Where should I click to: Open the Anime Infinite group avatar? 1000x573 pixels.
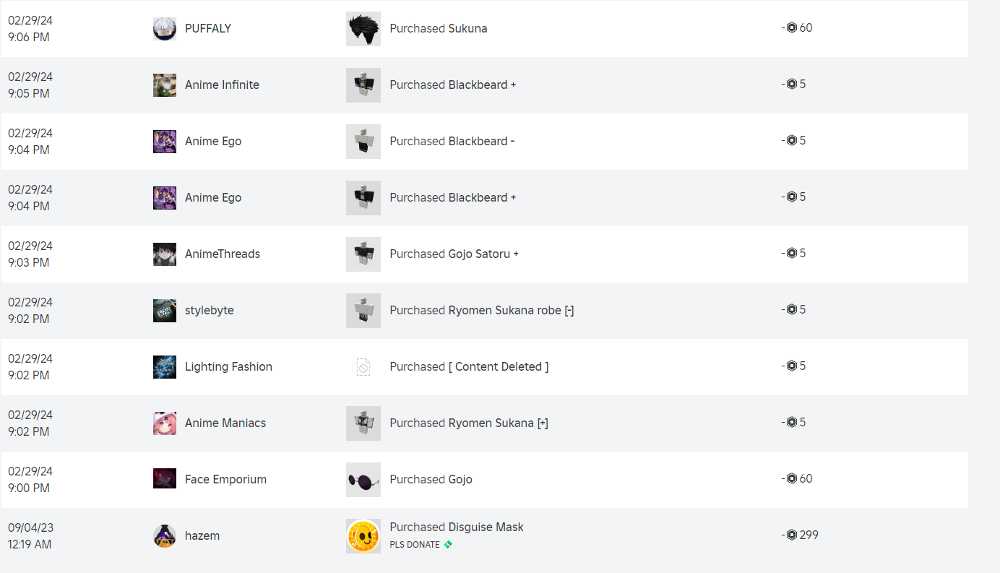point(165,85)
